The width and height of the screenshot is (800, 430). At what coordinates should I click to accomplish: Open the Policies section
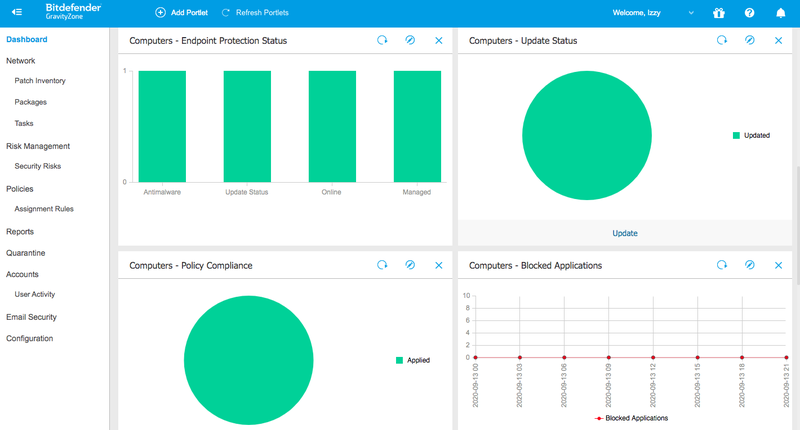point(19,189)
